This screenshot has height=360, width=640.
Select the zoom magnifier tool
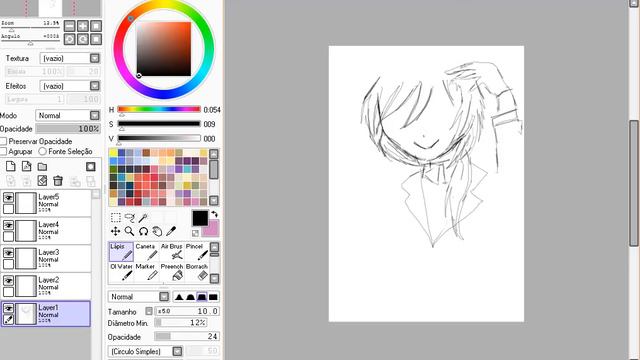130,231
